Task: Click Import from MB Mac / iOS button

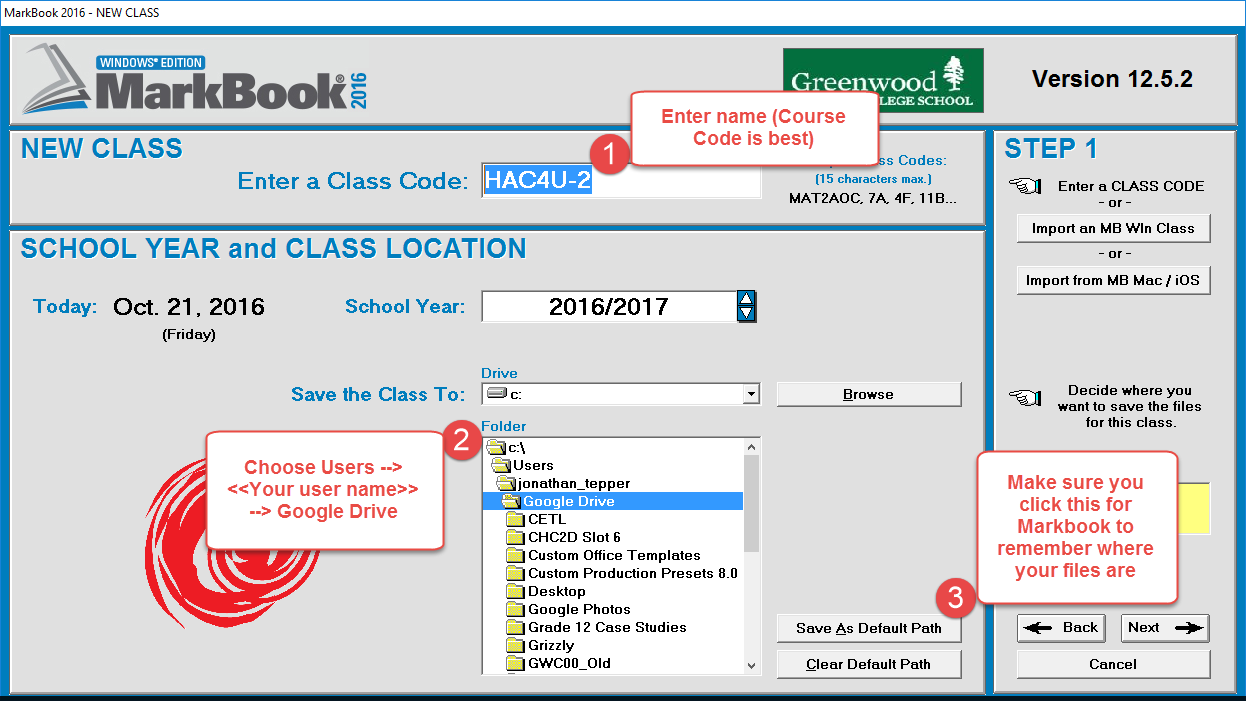Action: click(1113, 280)
